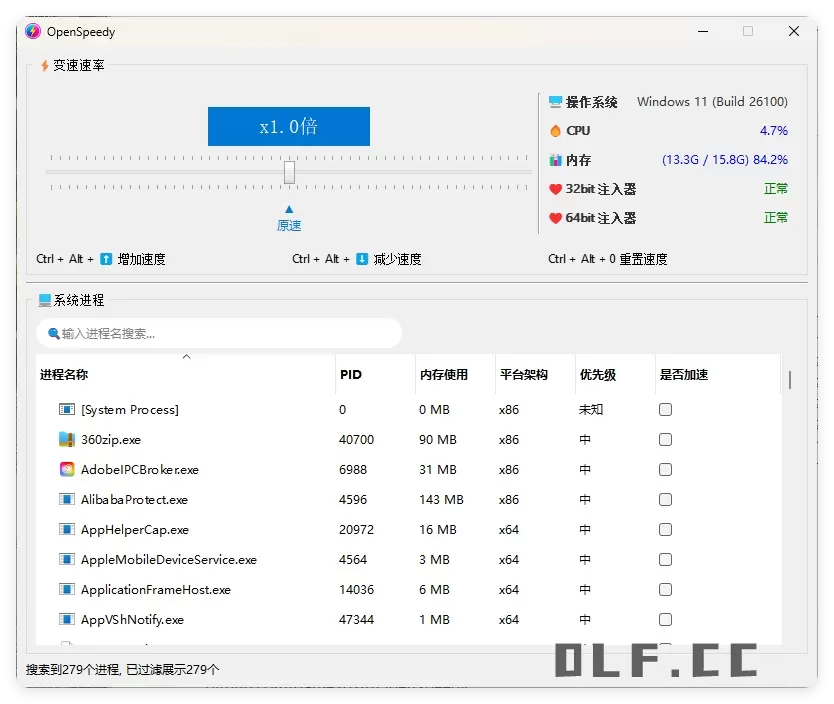Viewport: 834px width, 704px height.
Task: Click the 360zip.exe process icon
Action: tap(69, 439)
